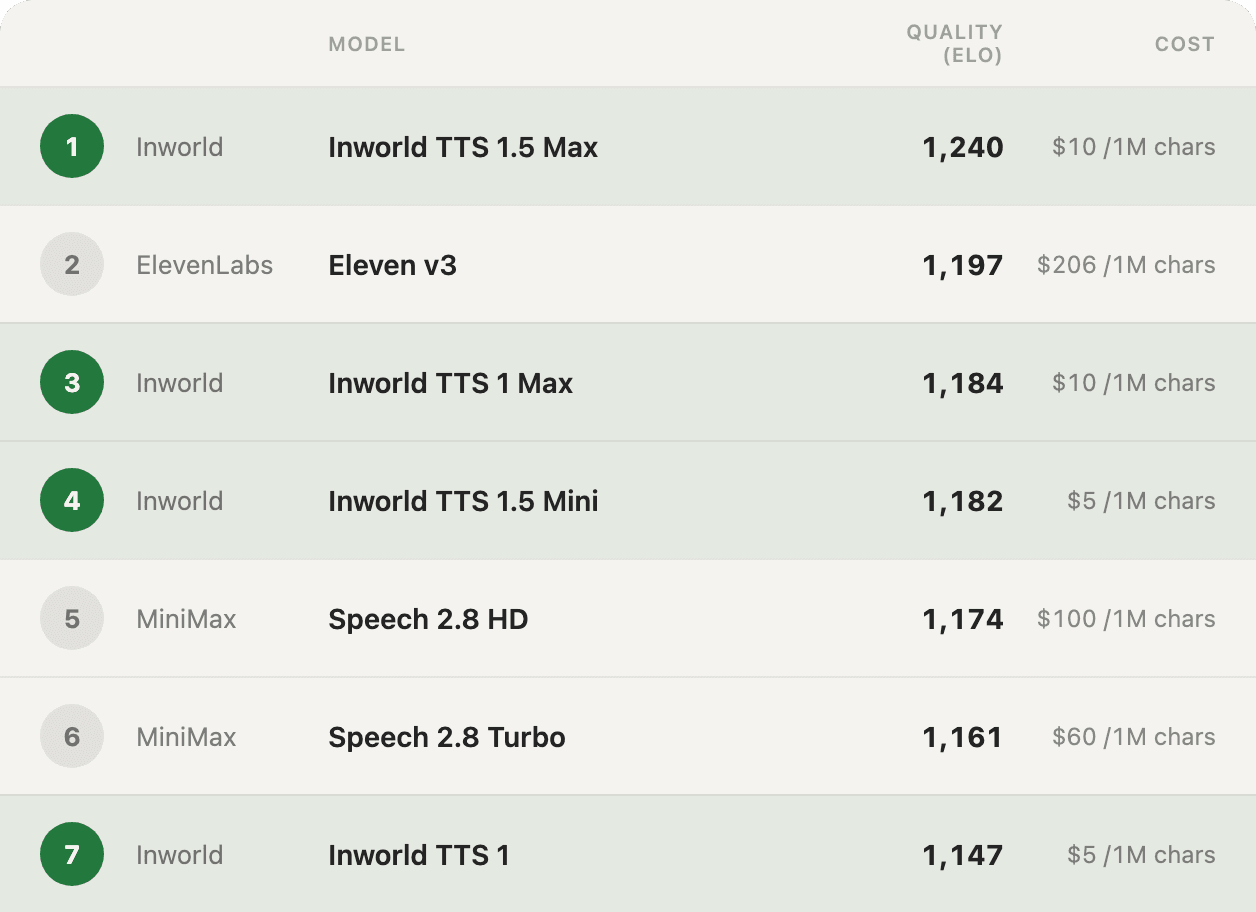Click the green rank 3 badge
Screen dimensions: 1256x912
(x=72, y=383)
